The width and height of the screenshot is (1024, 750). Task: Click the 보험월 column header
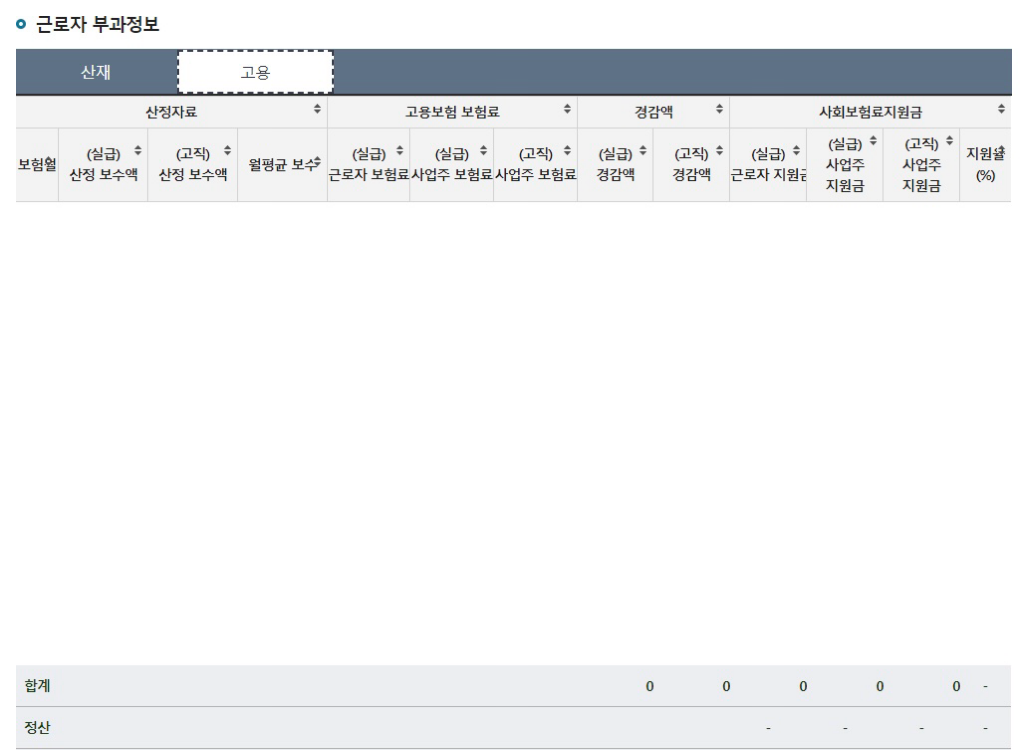37,163
